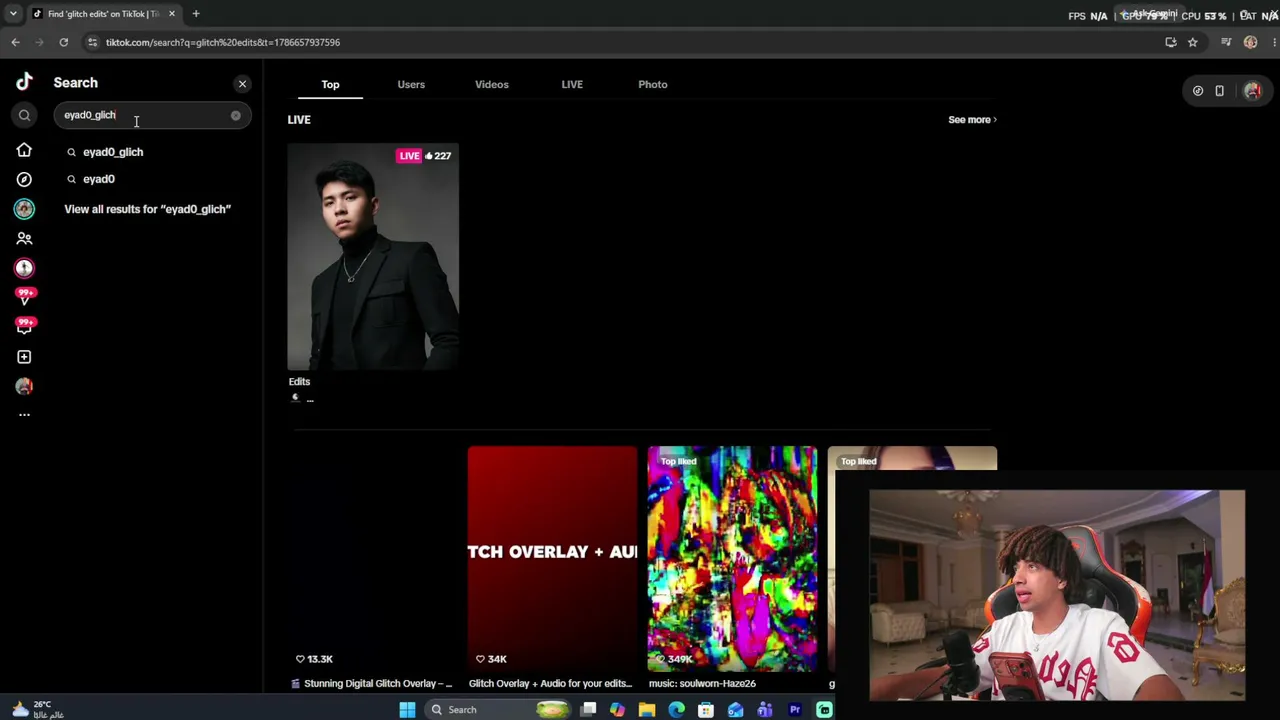Go back with the browser back arrow
Viewport: 1280px width, 720px height.
(x=15, y=42)
